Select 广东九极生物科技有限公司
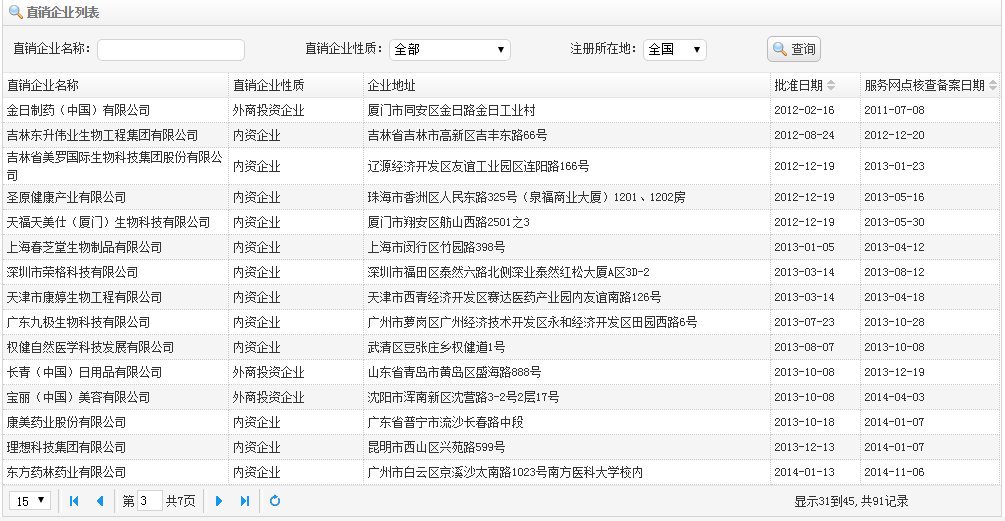The image size is (1005, 521). (x=78, y=322)
